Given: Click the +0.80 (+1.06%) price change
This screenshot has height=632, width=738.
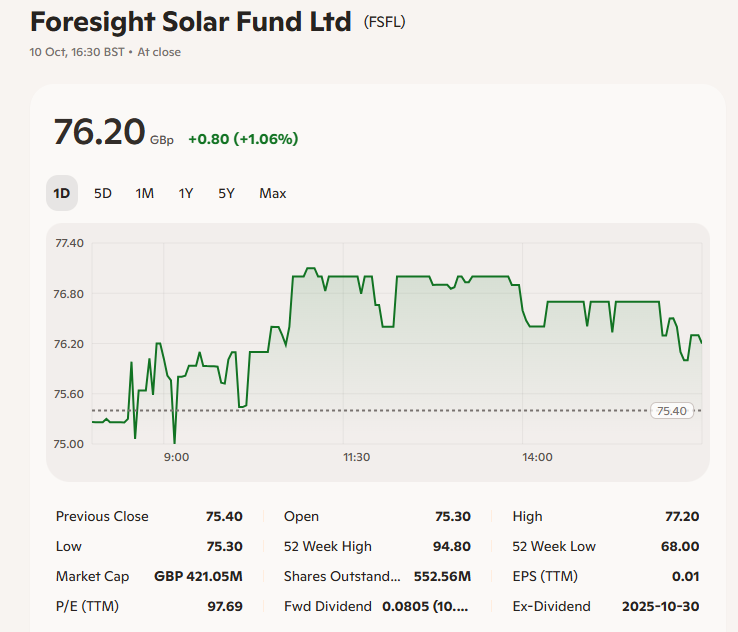Looking at the screenshot, I should coord(243,139).
